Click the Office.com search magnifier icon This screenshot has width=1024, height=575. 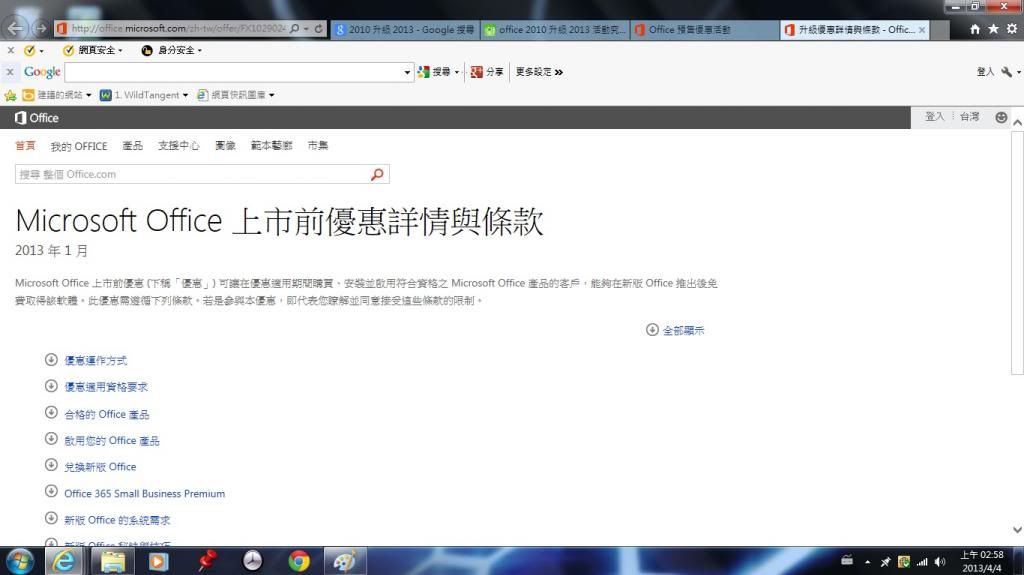[x=377, y=174]
